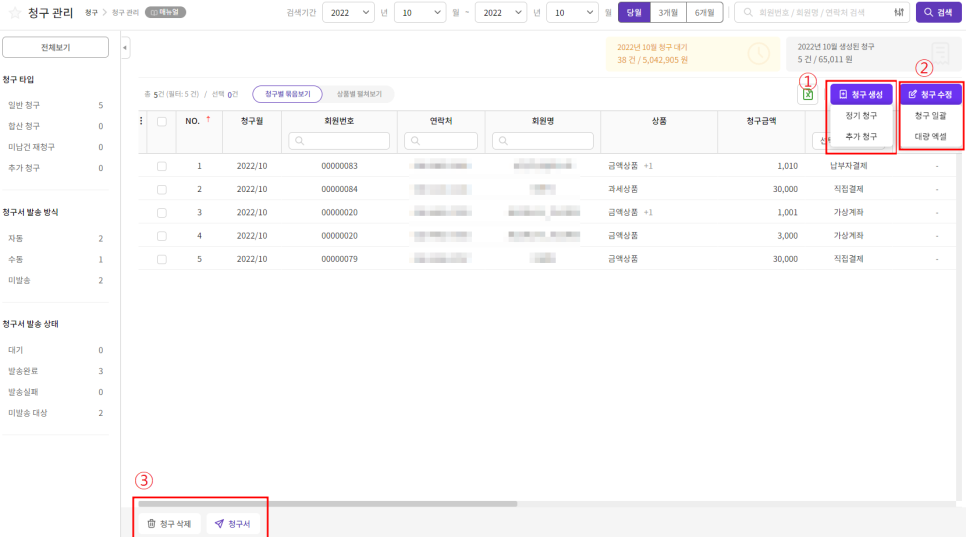Open the 2022년 10월 생성된 청구 summary card
966x537 pixels.
click(872, 54)
